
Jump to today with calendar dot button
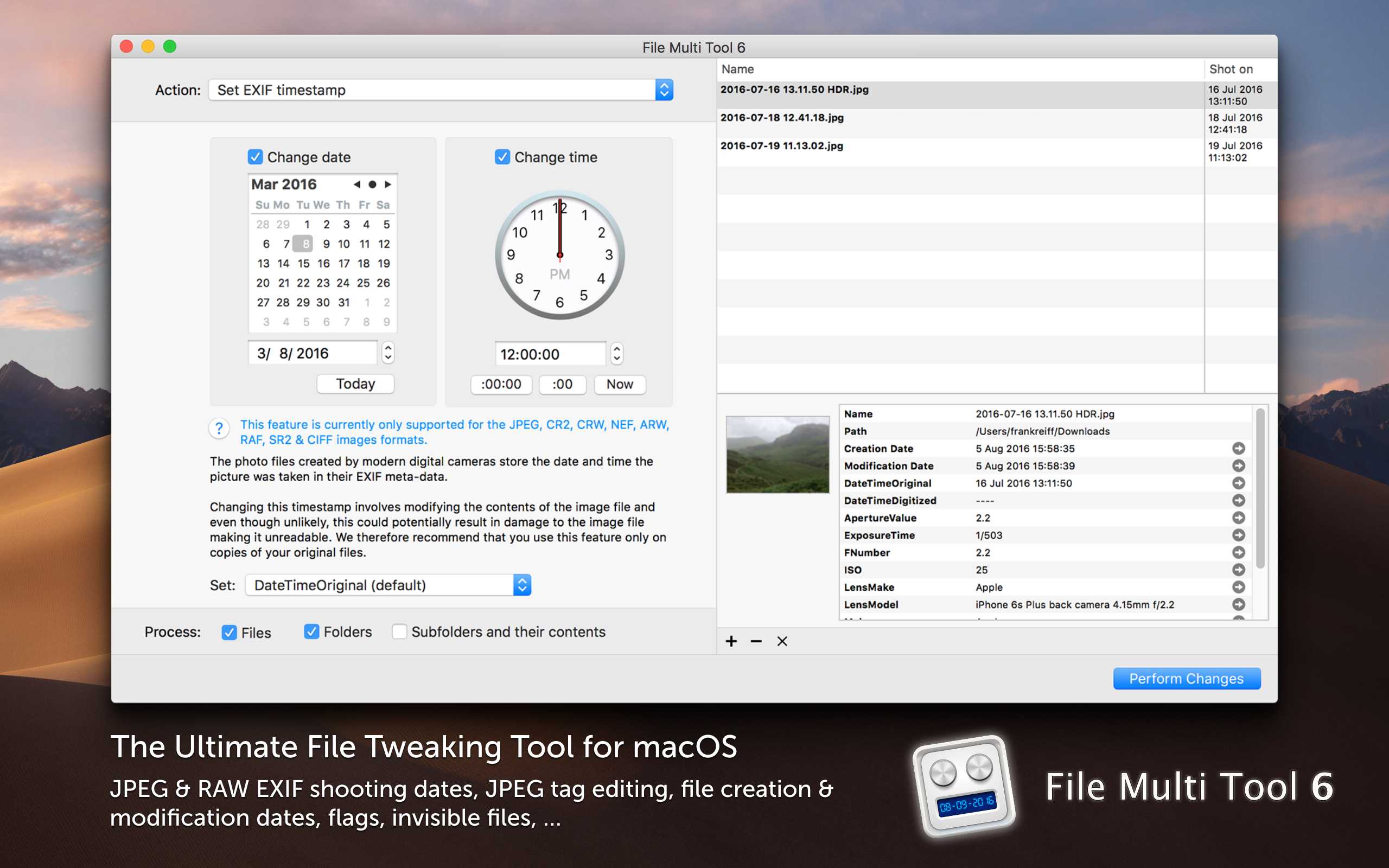coord(372,184)
